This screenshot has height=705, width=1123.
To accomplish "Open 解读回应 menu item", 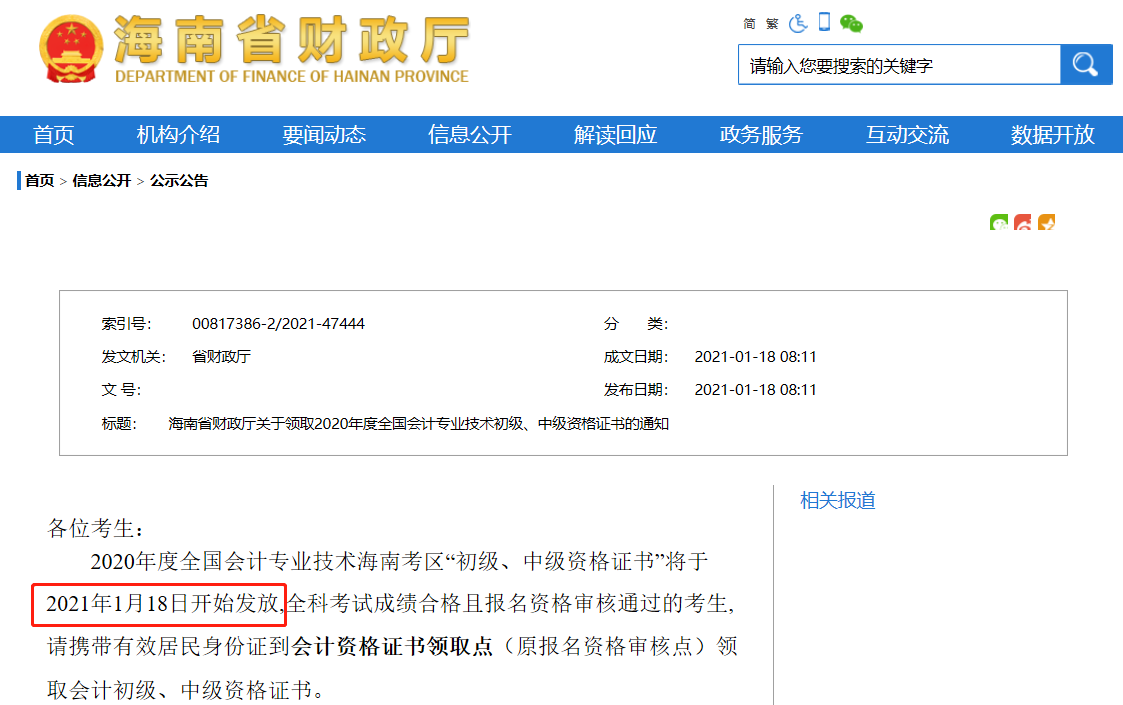I will coord(615,135).
